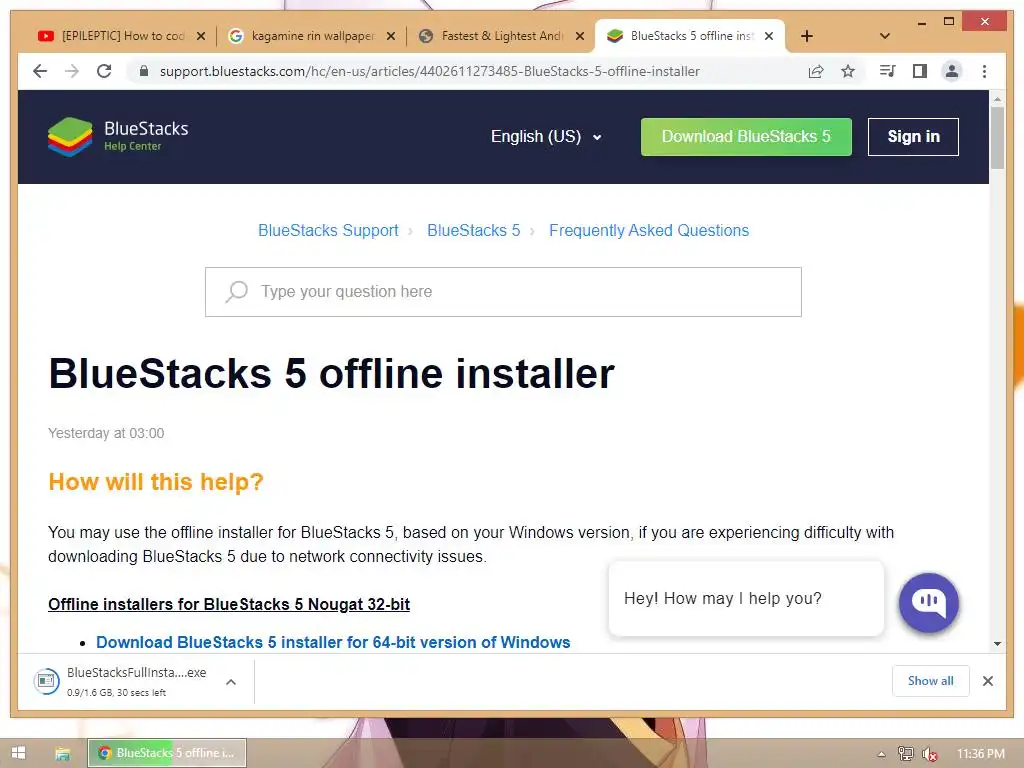Click the Sign in button

point(913,136)
